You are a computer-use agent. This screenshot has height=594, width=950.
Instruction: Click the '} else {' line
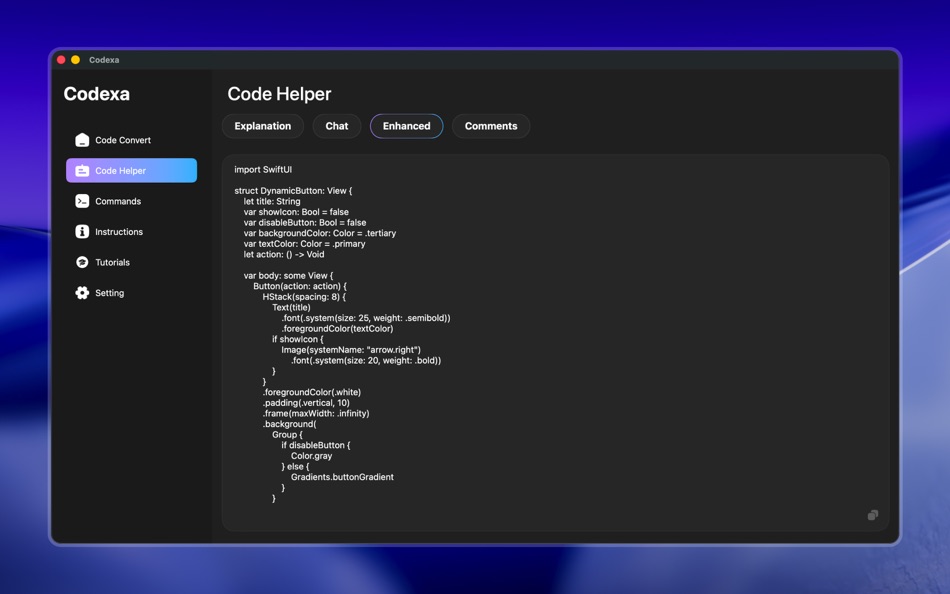coord(295,467)
